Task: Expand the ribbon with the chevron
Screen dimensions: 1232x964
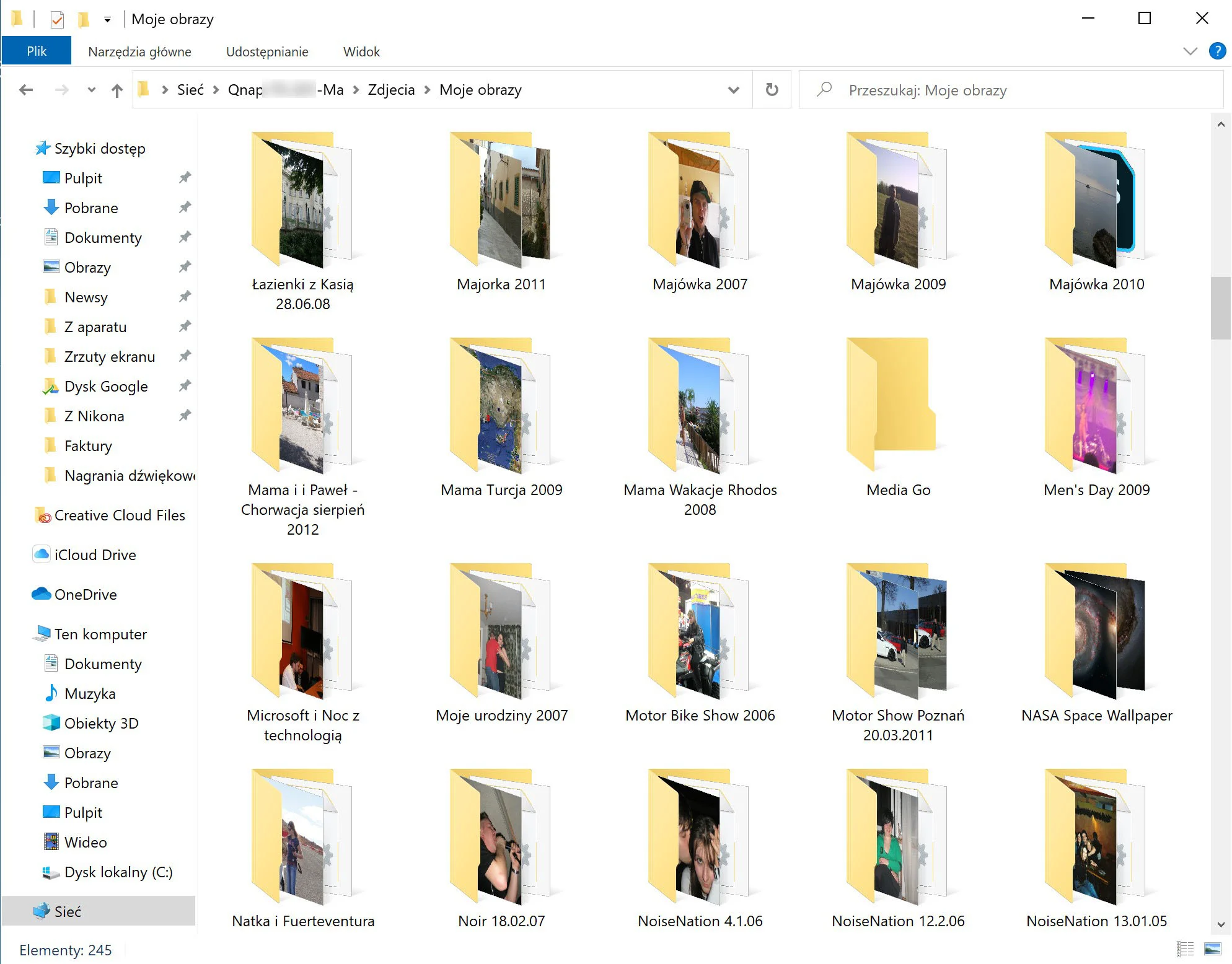Action: pos(1190,51)
